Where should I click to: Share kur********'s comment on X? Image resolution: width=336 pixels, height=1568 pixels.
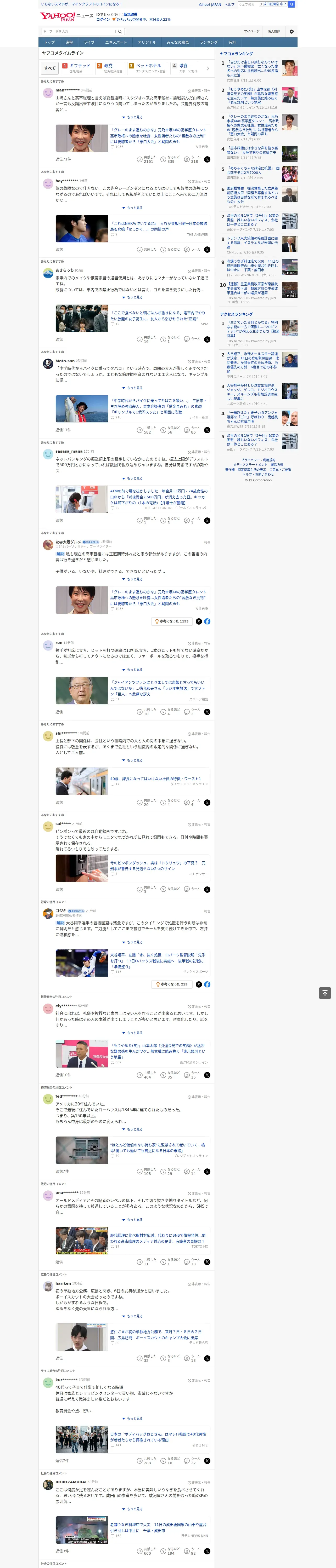coord(207,1461)
